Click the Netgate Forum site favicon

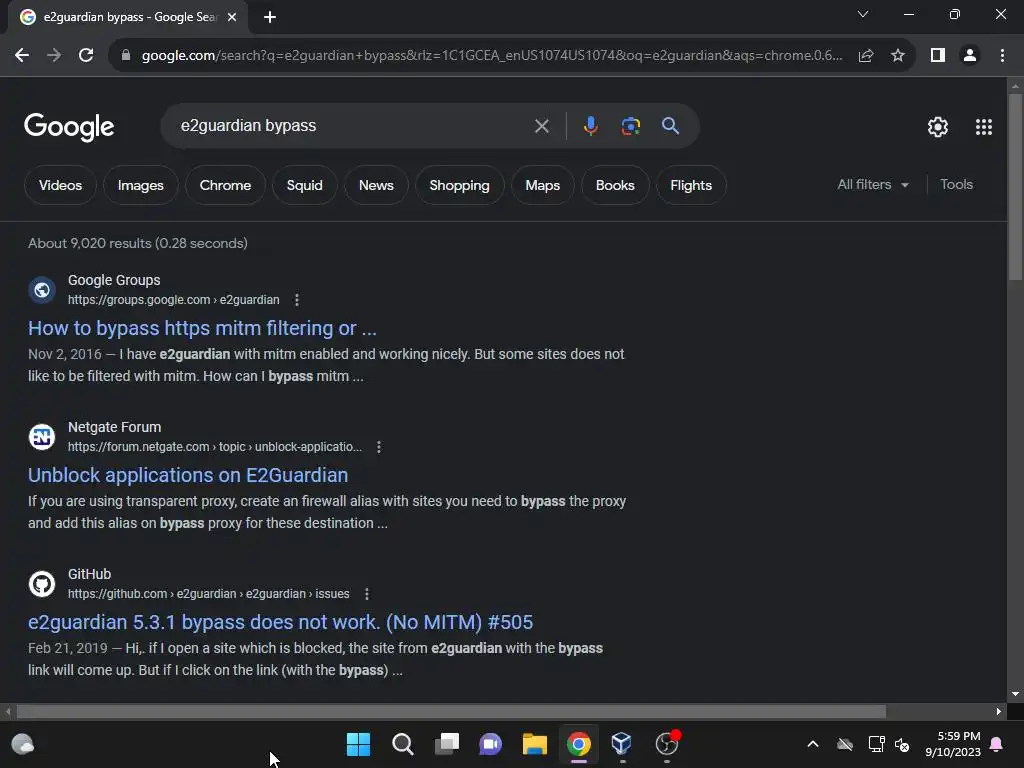(42, 437)
